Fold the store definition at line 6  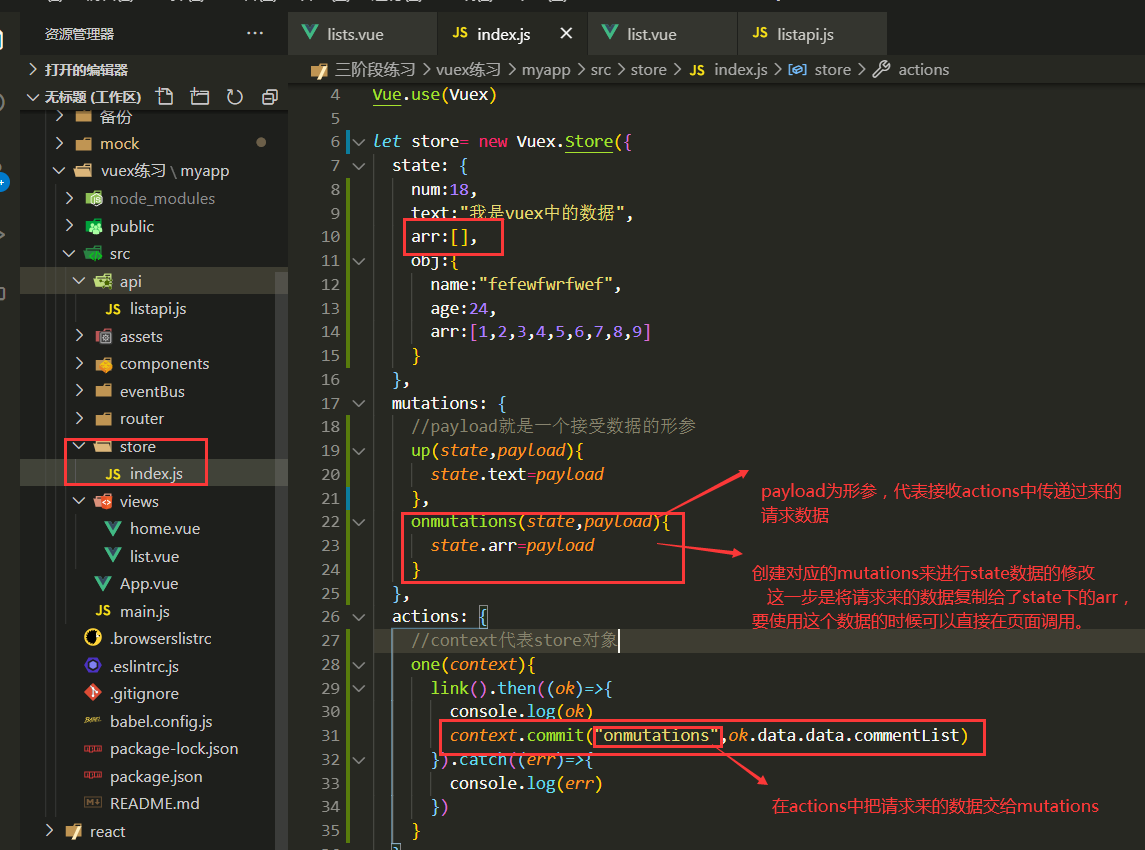tap(359, 142)
